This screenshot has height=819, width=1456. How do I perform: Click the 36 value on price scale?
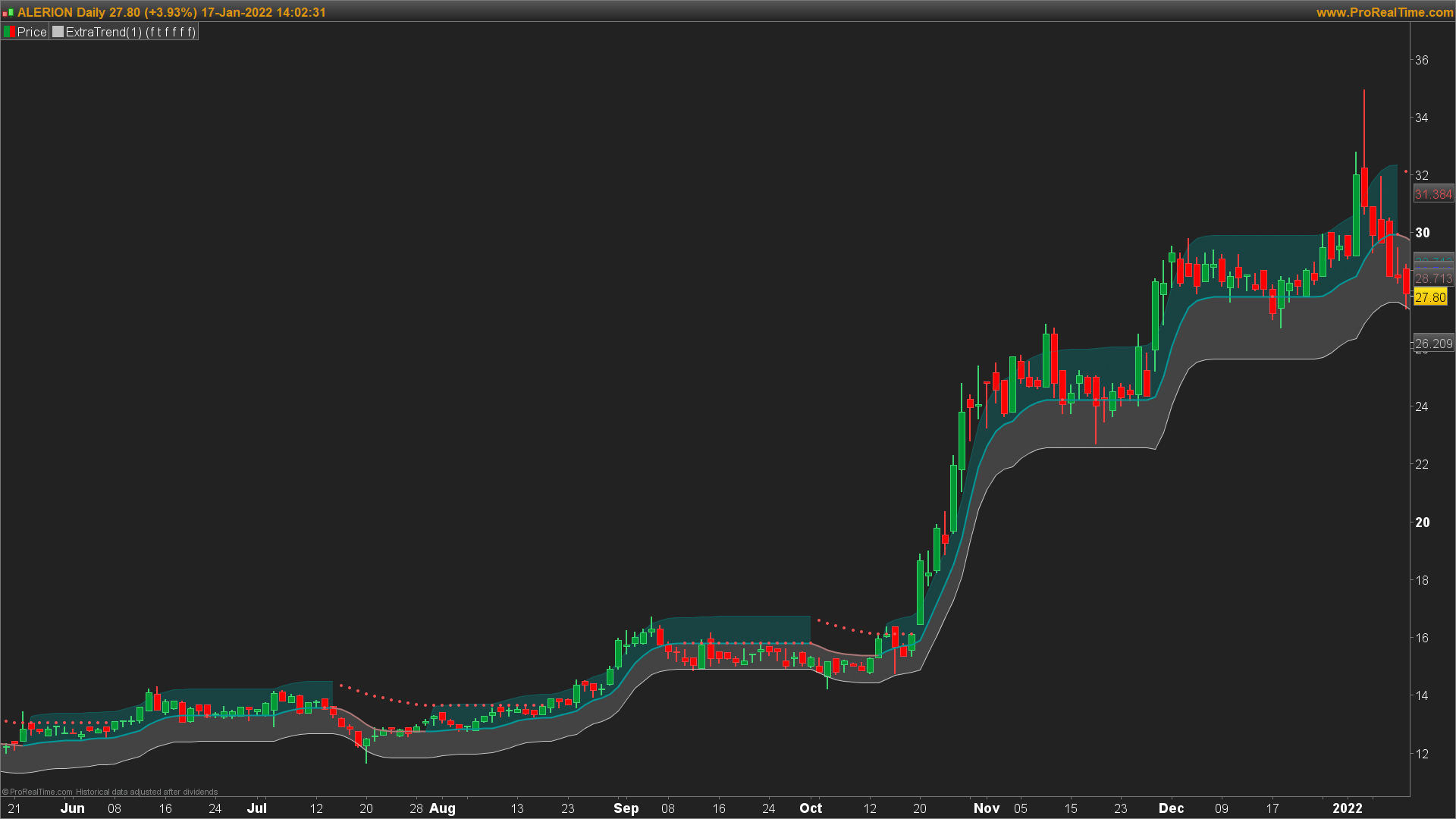tap(1421, 60)
